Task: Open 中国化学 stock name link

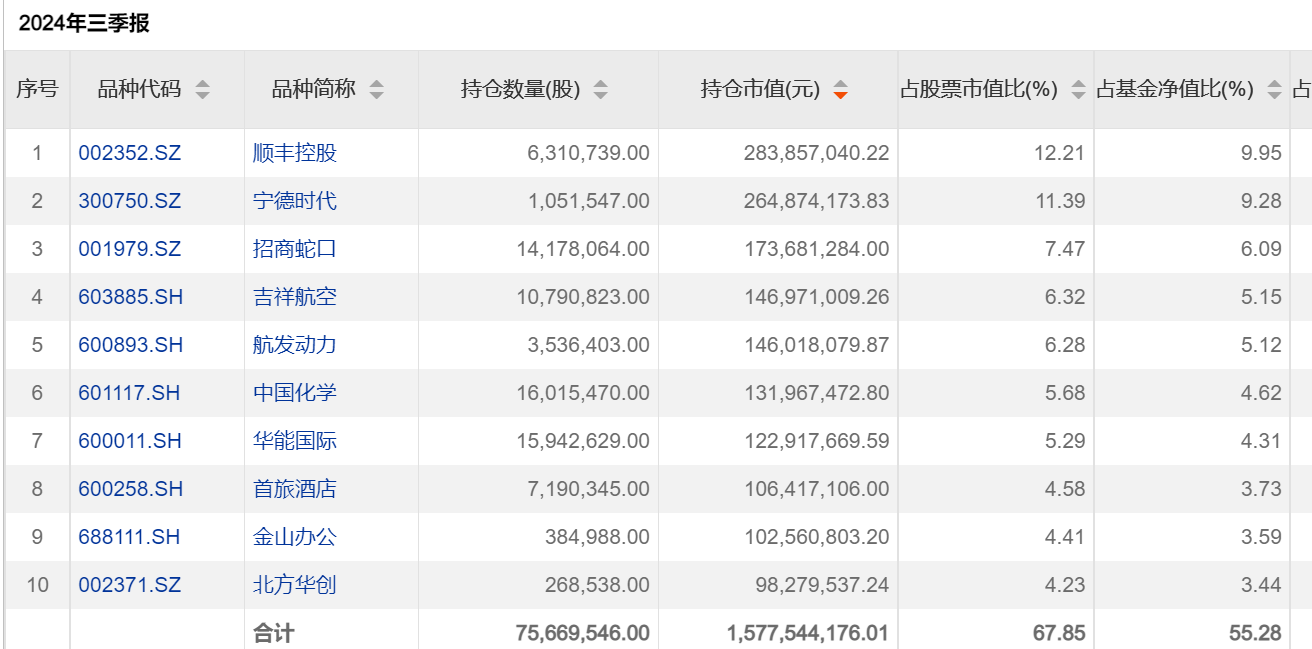Action: [x=295, y=393]
